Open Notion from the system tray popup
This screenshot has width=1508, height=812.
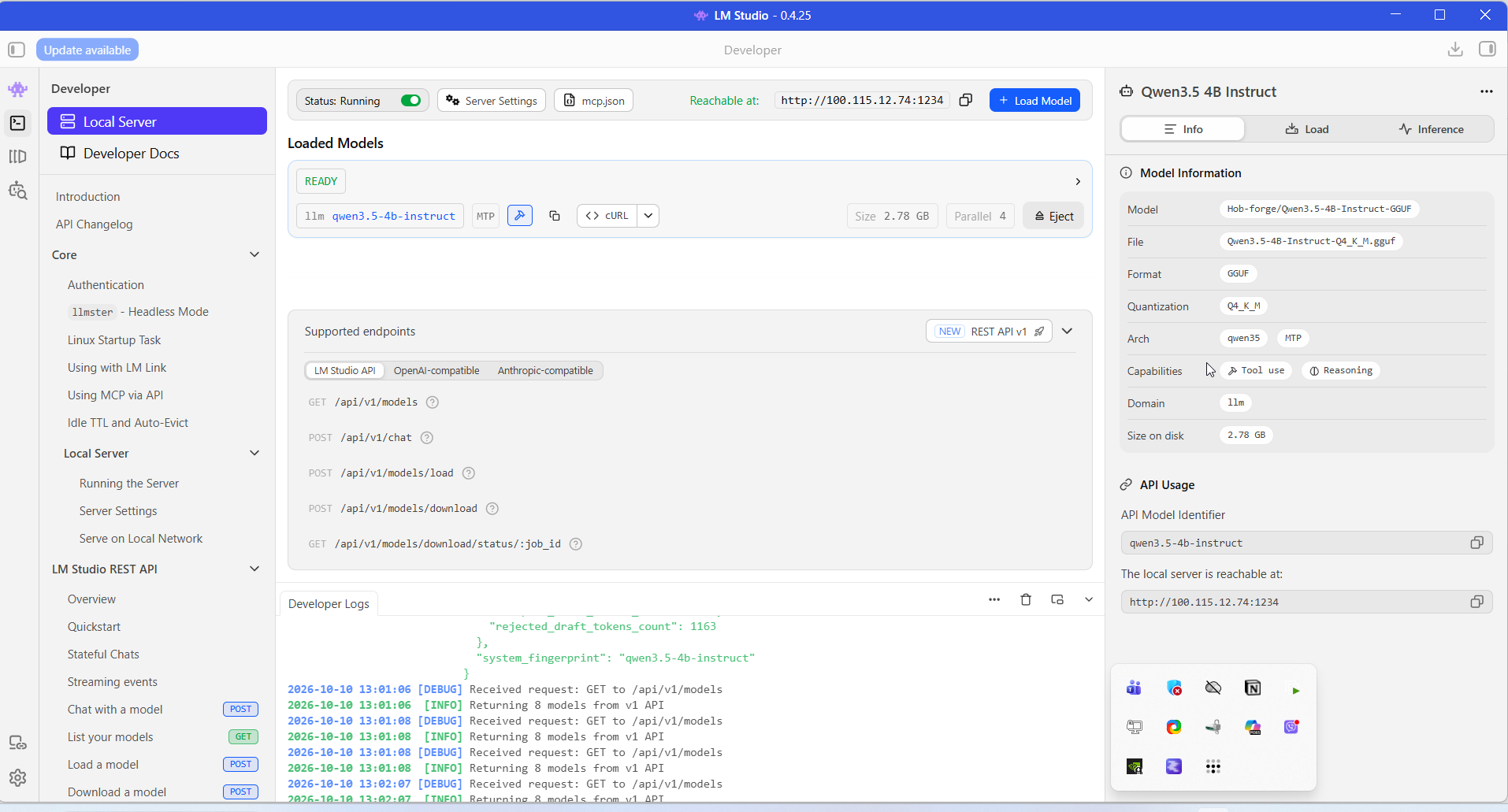click(x=1253, y=688)
